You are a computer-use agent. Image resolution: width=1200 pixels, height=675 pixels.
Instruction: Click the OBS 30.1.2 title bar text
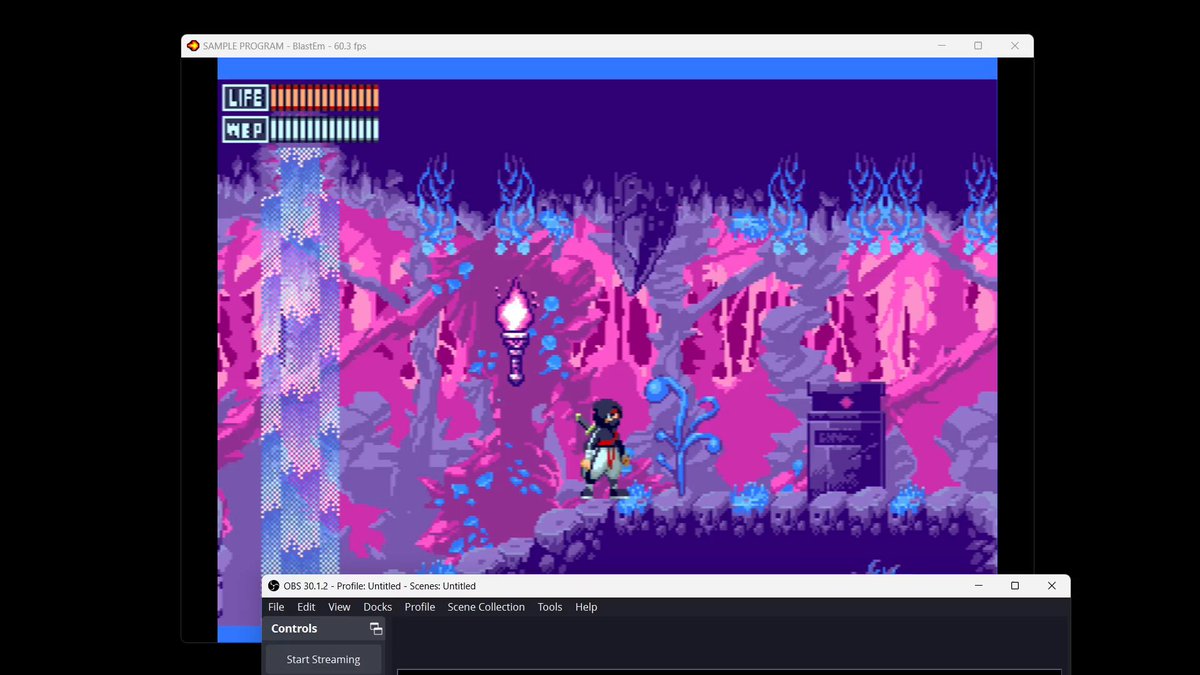click(380, 586)
